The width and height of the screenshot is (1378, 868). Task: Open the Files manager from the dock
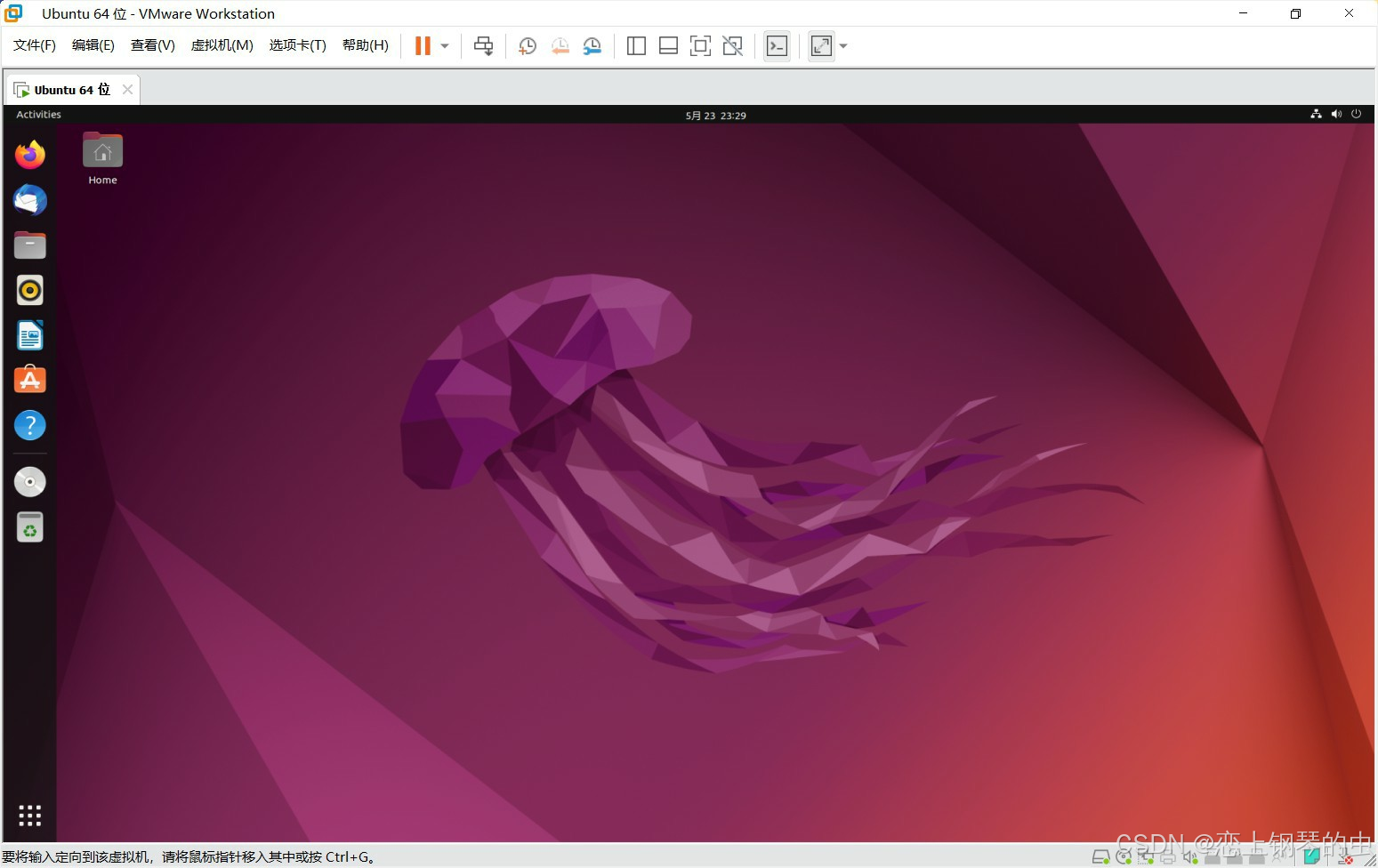(x=30, y=245)
